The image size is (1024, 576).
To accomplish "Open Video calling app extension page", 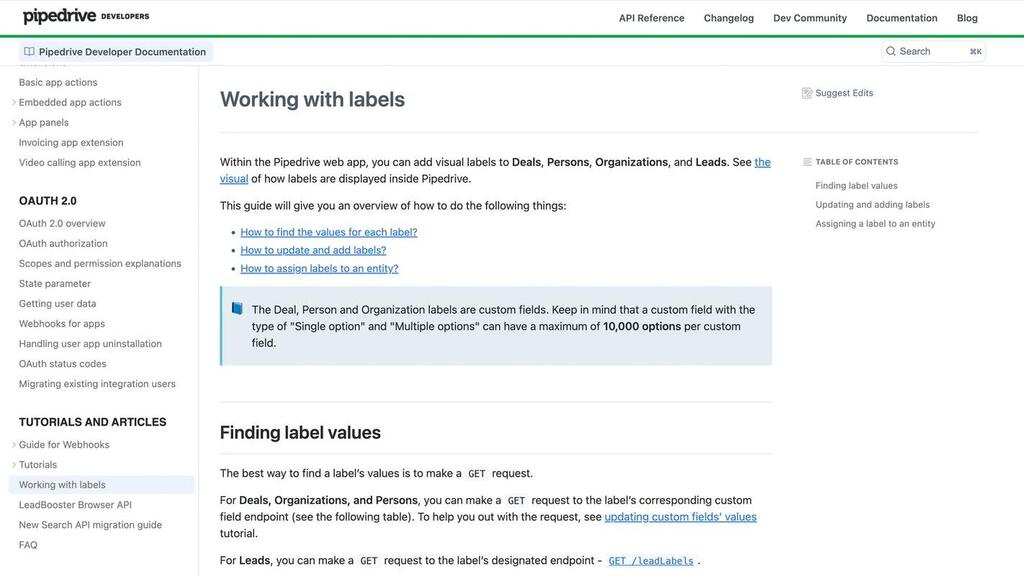I will [79, 163].
